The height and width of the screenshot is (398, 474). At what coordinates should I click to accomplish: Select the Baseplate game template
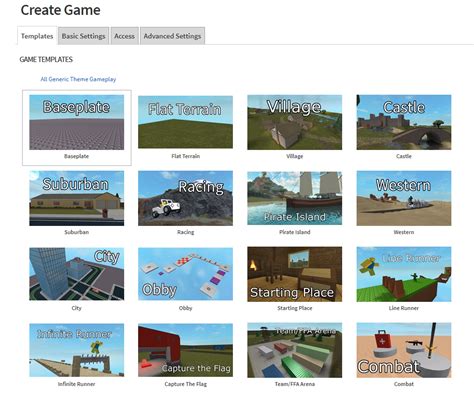77,122
